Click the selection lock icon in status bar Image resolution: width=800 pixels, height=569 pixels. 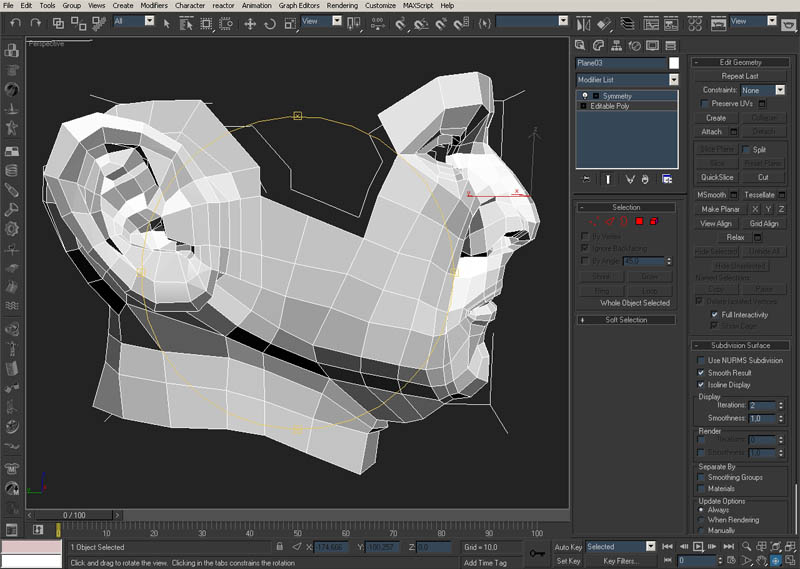tap(282, 547)
